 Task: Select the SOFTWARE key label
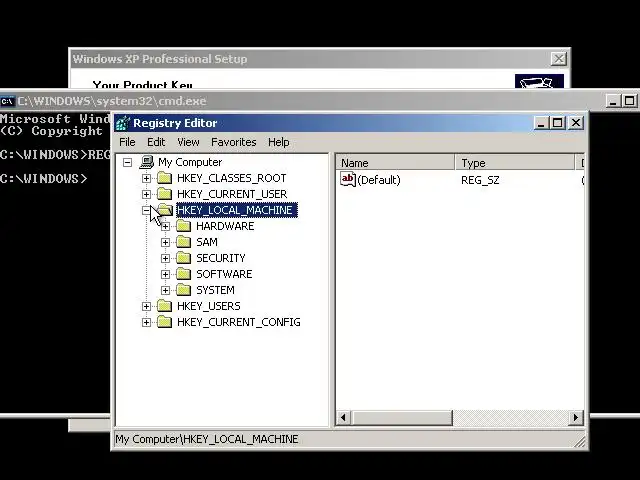pyautogui.click(x=224, y=274)
